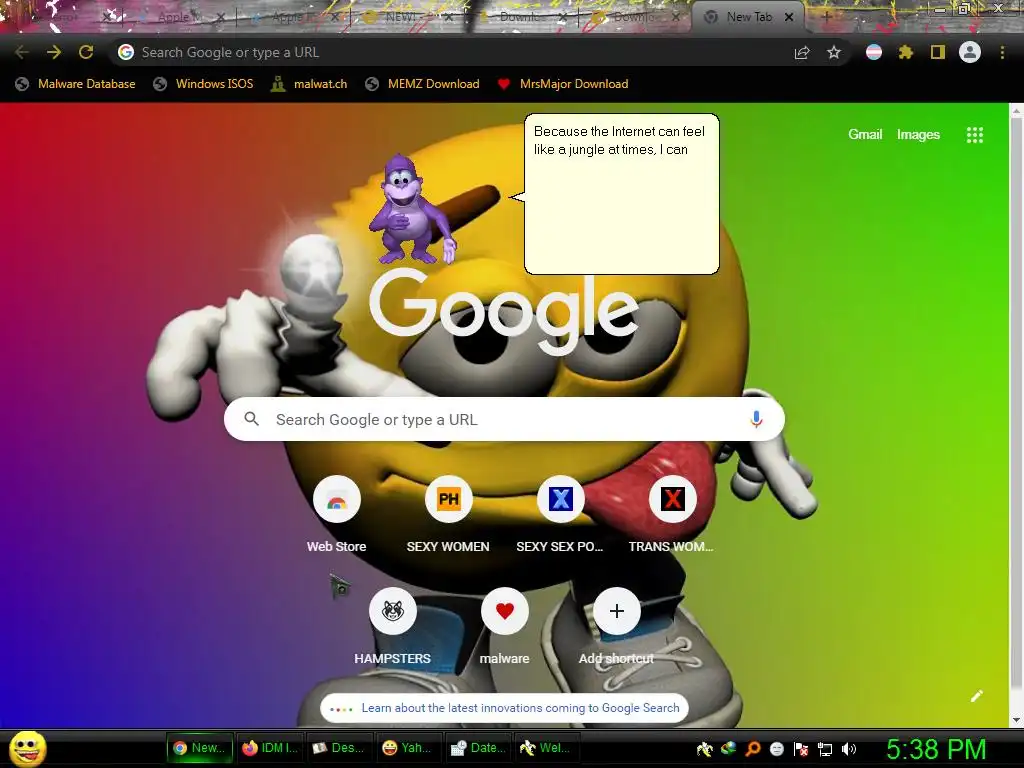Open the Images link

pos(918,135)
